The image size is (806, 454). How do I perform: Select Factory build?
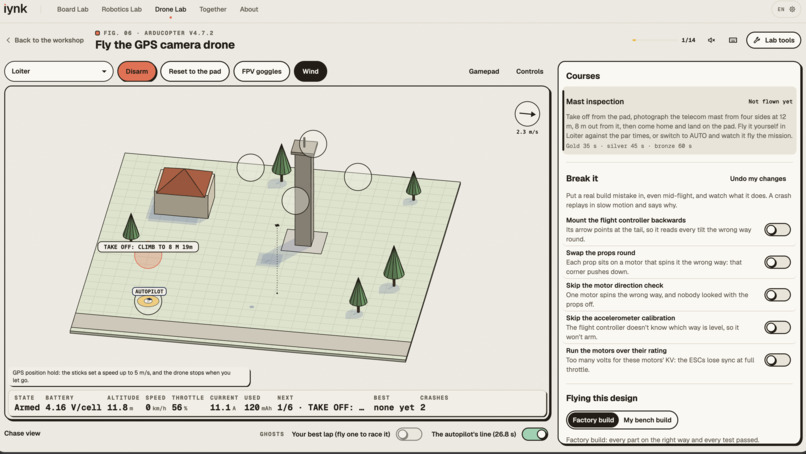pos(593,420)
